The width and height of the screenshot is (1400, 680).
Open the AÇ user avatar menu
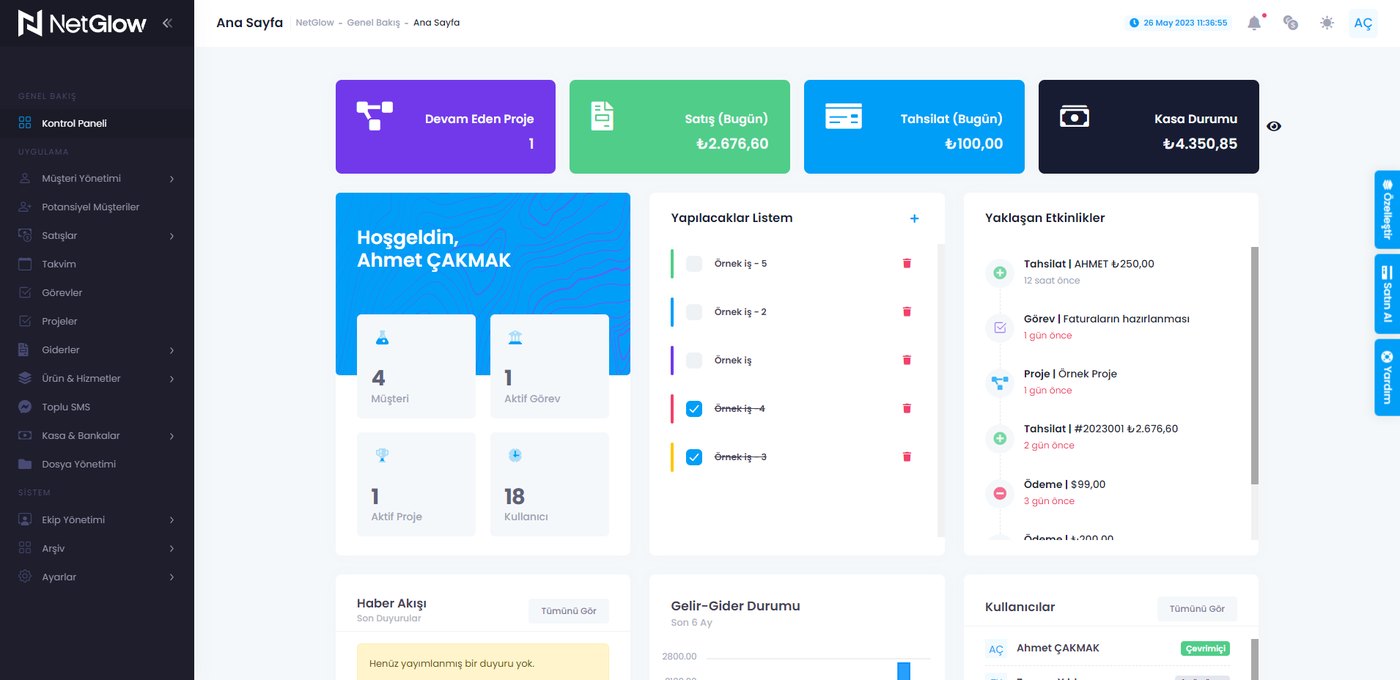point(1362,23)
